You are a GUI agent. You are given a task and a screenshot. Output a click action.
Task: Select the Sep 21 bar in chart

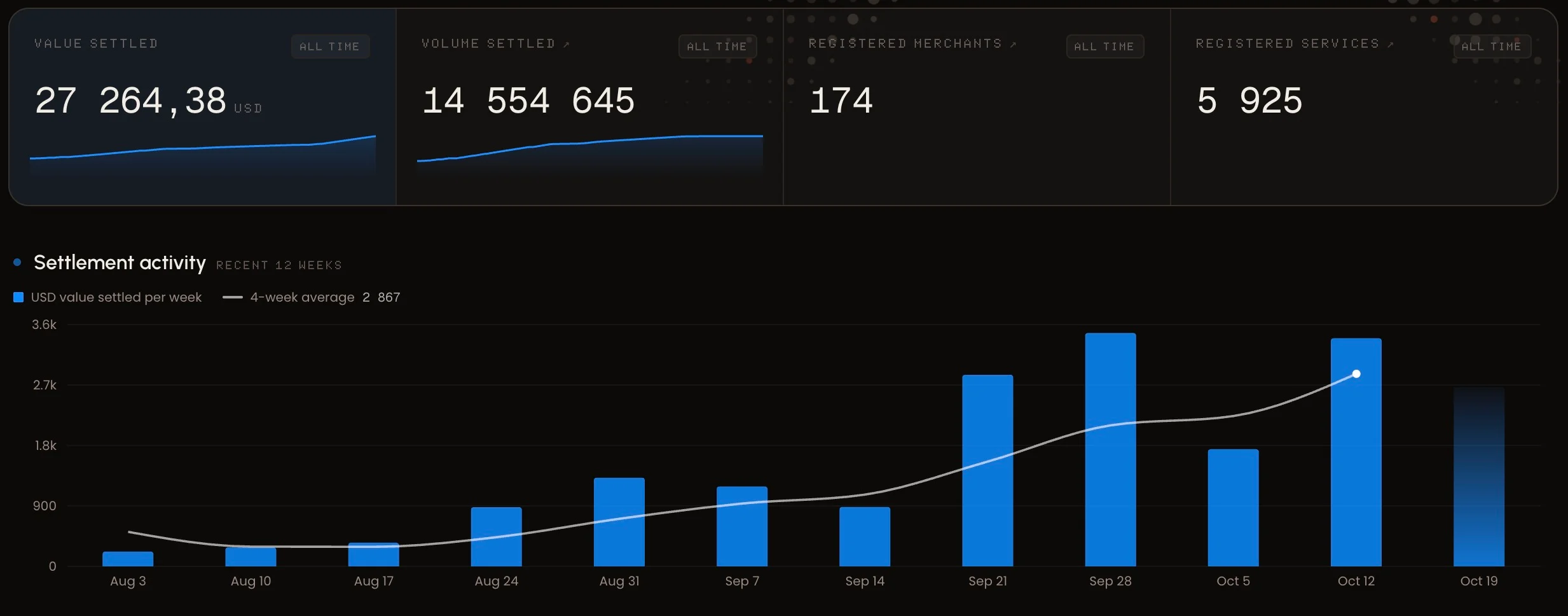tap(987, 470)
